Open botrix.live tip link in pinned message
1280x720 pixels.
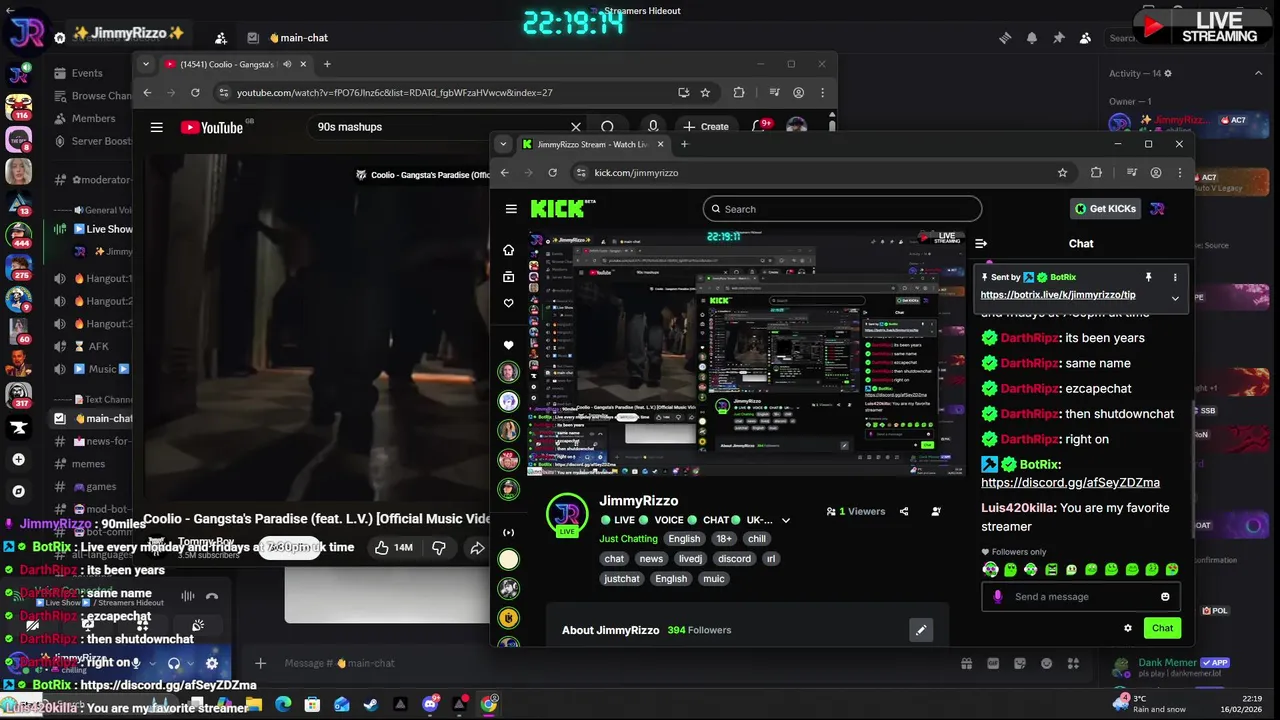click(x=1058, y=295)
